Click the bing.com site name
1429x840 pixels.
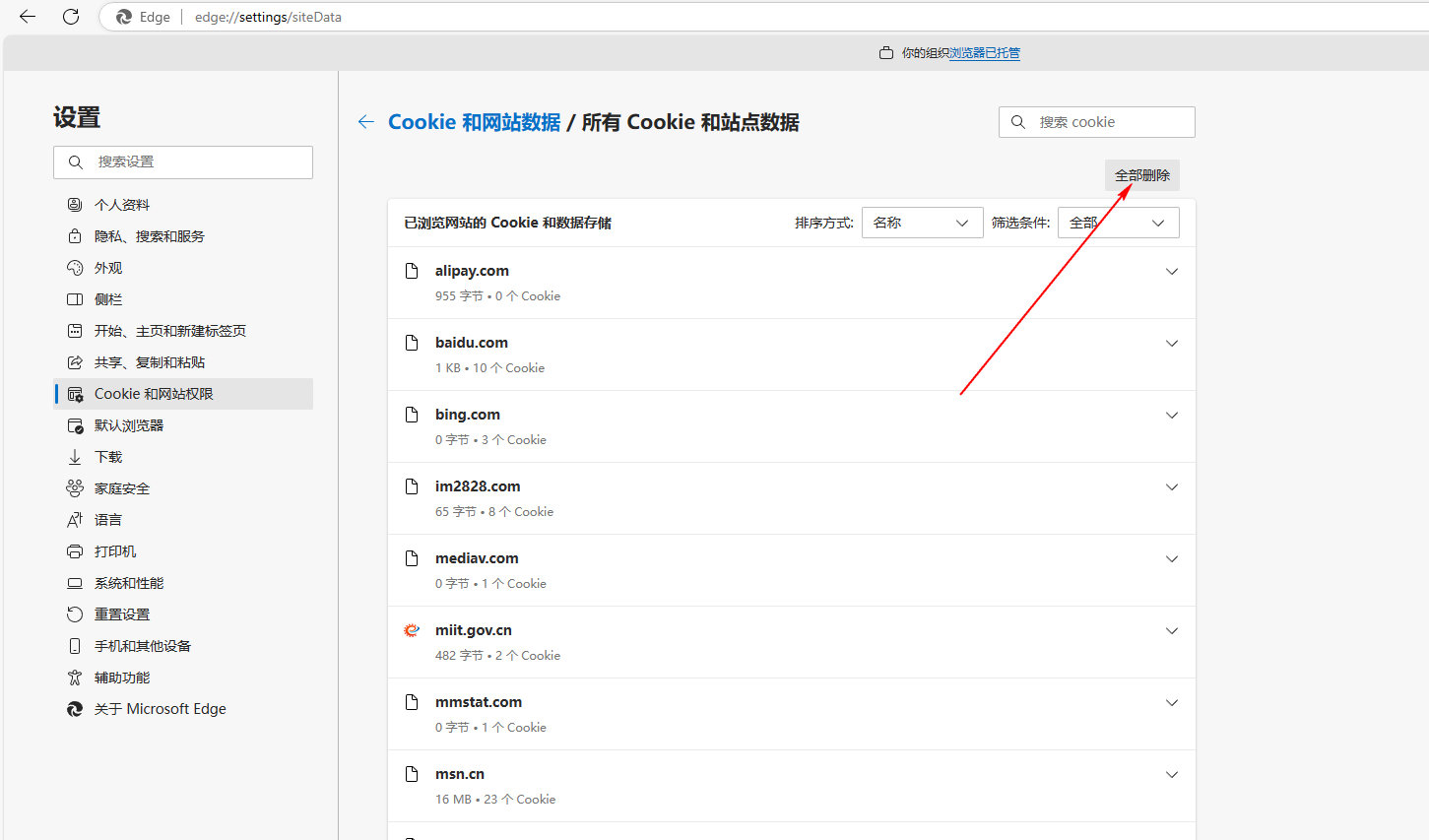pos(468,415)
